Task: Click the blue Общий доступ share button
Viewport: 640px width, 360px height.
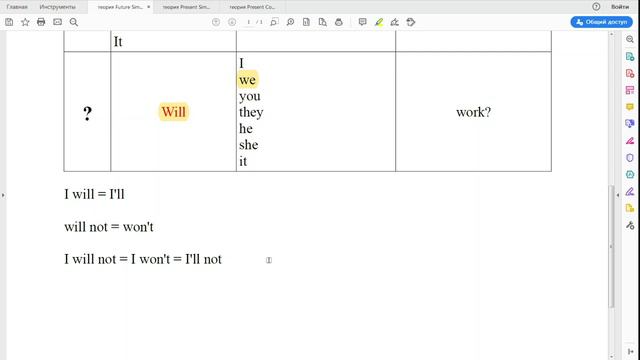Action: click(x=602, y=22)
